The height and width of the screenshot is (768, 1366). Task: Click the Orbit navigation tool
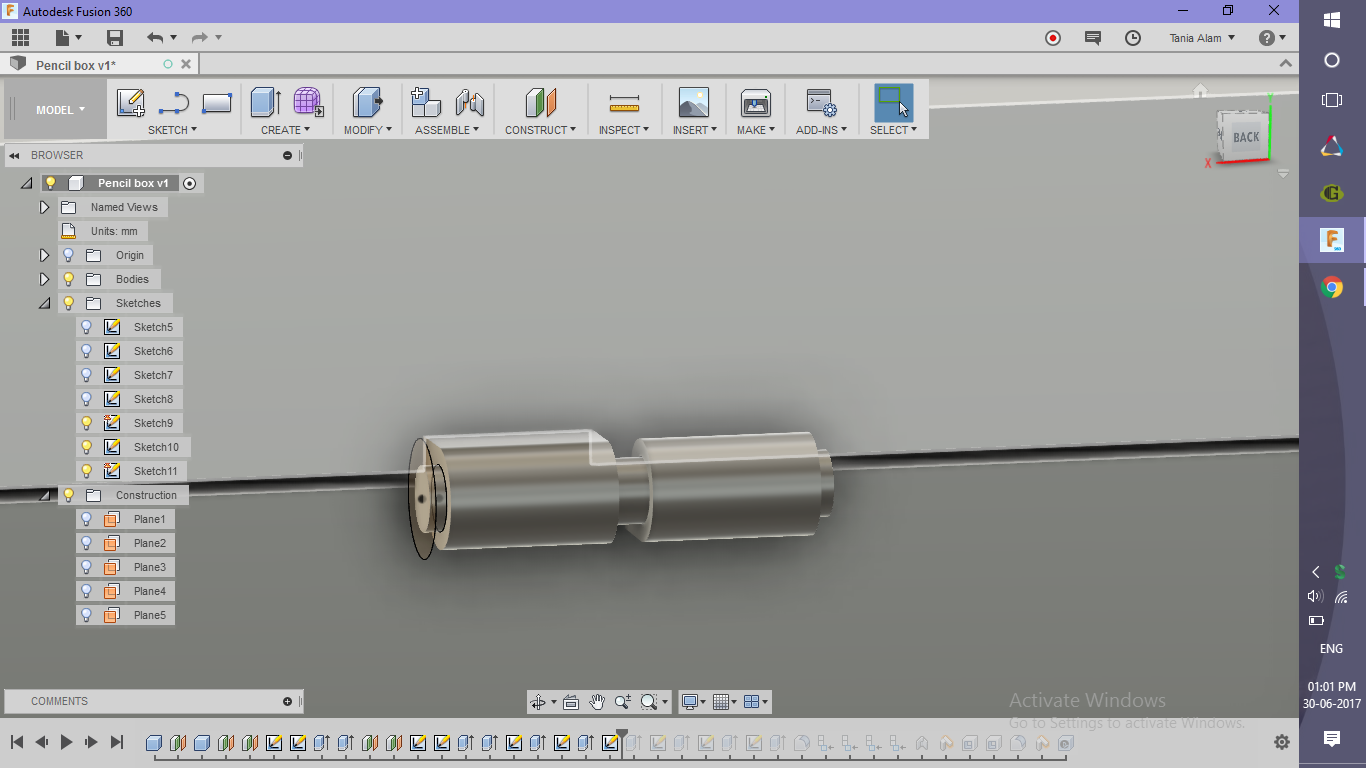[x=539, y=702]
